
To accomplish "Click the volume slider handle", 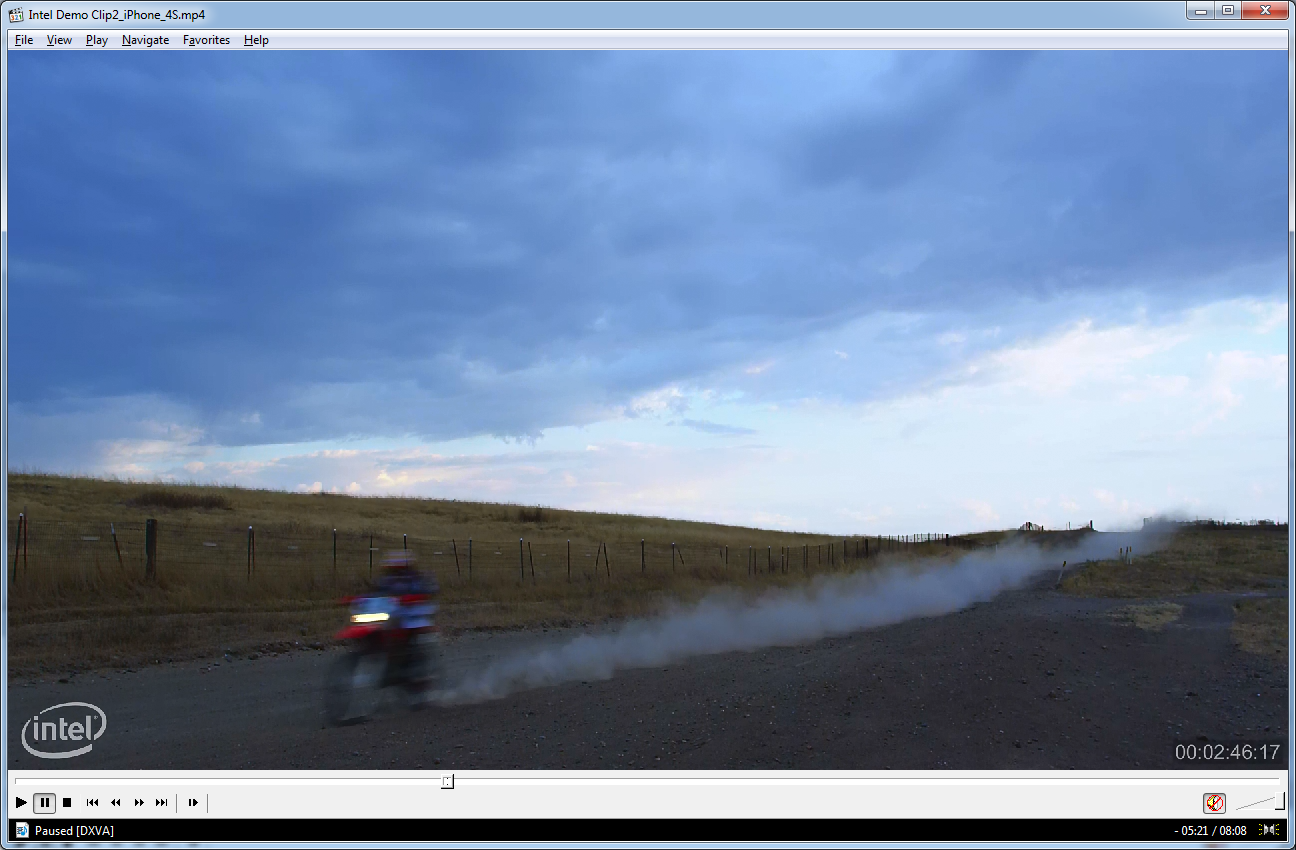I will point(1279,801).
